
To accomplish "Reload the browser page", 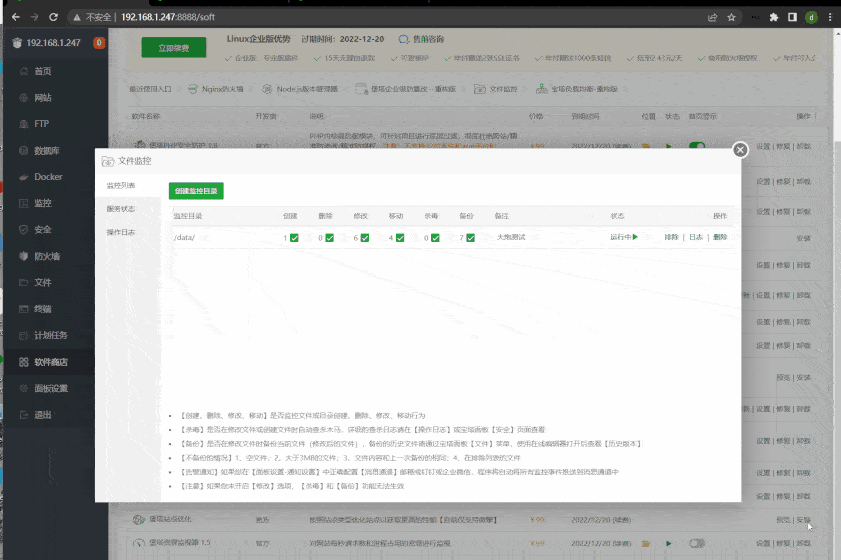I will (53, 17).
